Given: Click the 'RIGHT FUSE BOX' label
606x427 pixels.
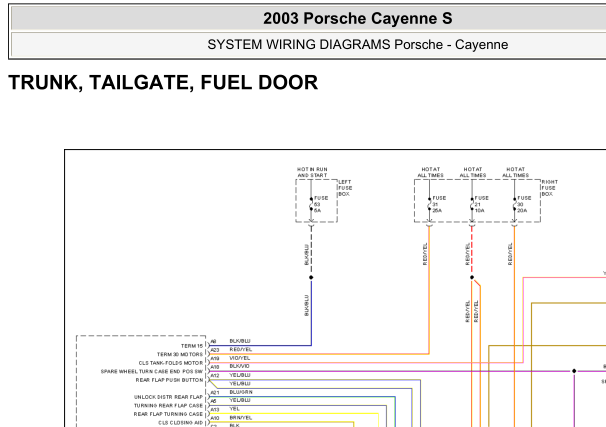Looking at the screenshot, I should tap(550, 188).
